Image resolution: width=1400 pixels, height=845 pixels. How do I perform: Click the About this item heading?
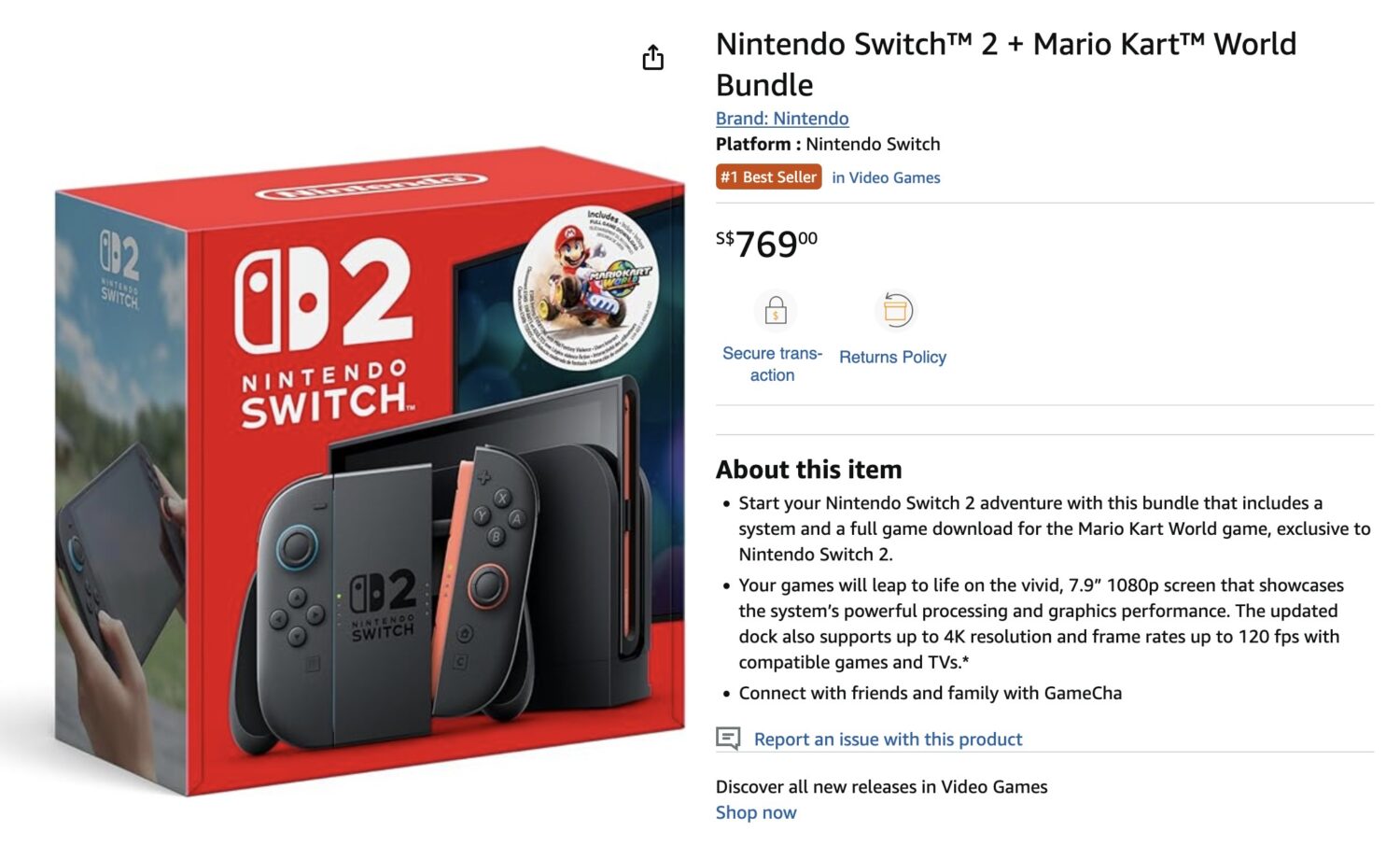coord(808,470)
